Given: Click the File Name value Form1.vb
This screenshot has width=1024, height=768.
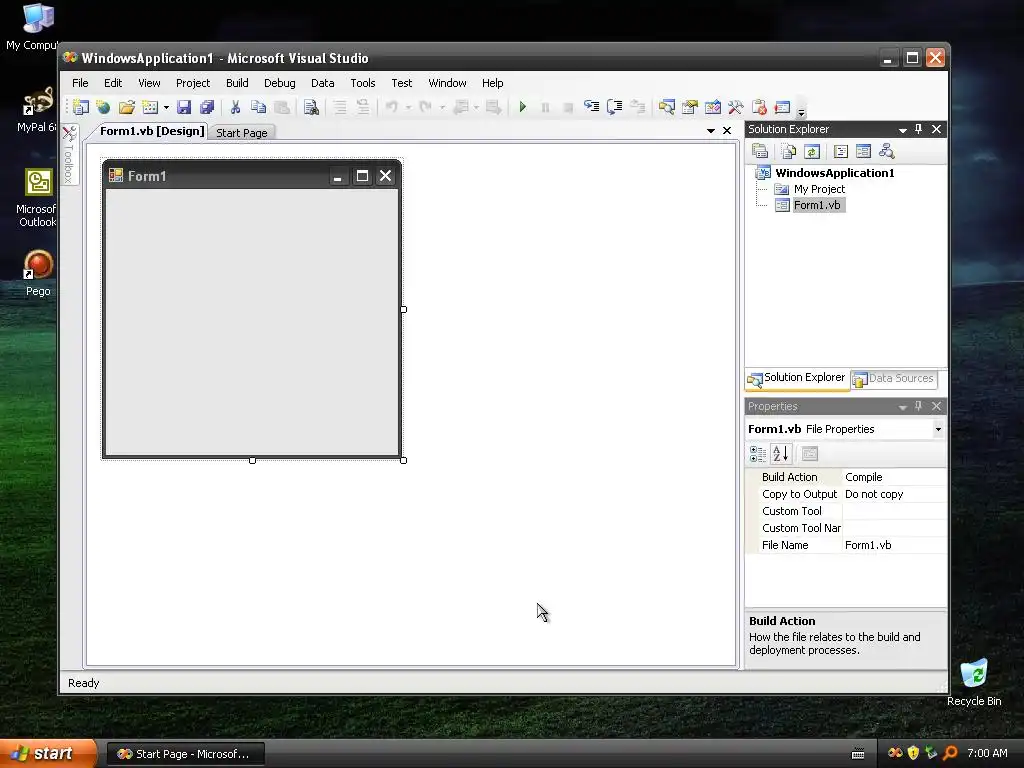Looking at the screenshot, I should (893, 545).
